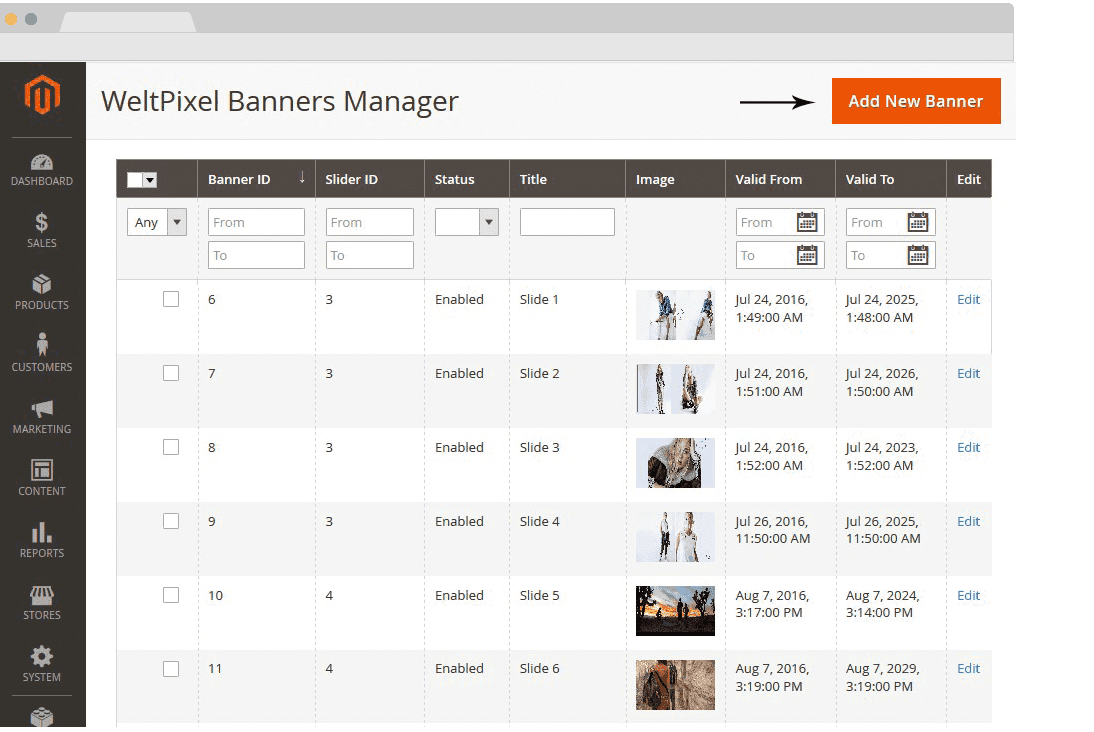Check the box for banner ID 10
This screenshot has width=1094, height=732.
point(171,595)
